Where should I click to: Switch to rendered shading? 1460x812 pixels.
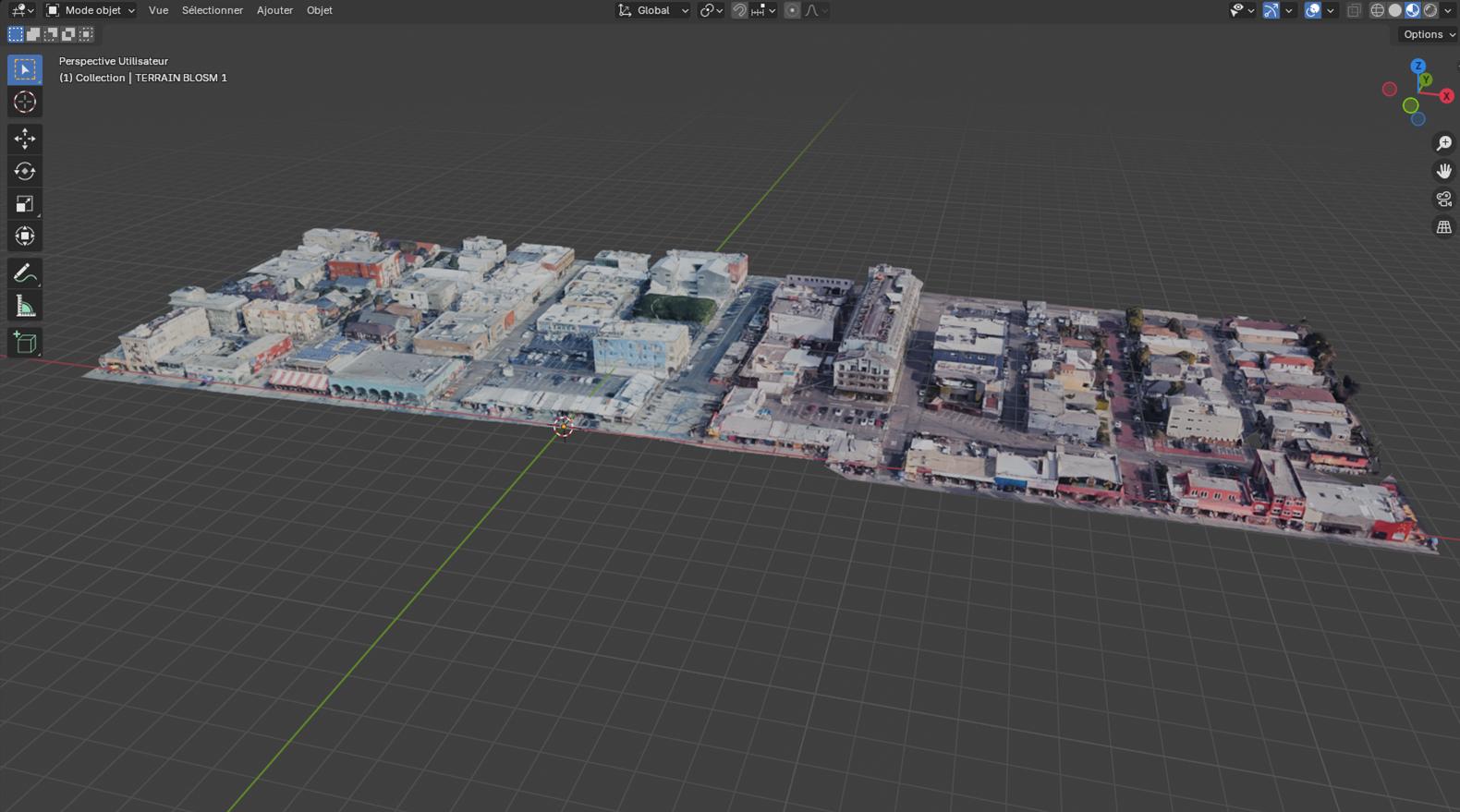(x=1430, y=10)
